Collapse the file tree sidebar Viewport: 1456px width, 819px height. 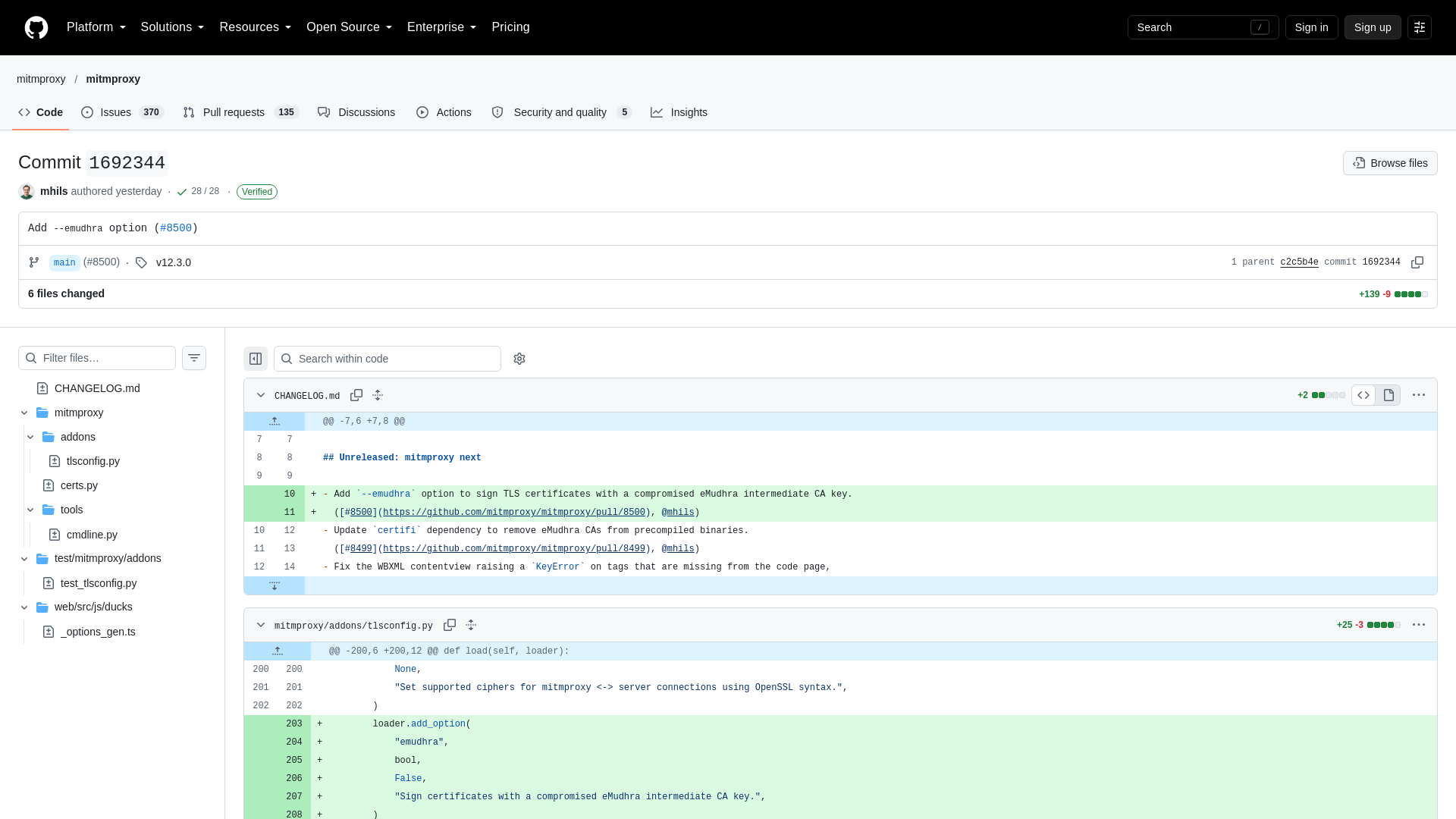[x=256, y=359]
